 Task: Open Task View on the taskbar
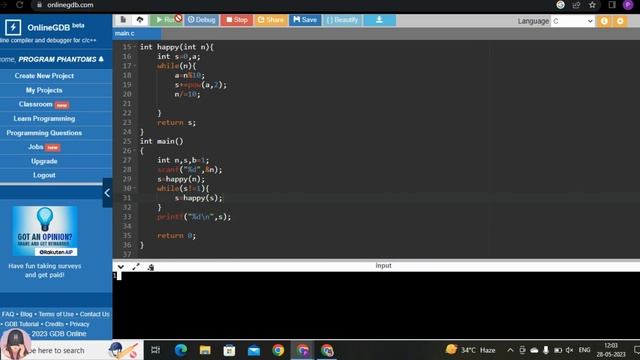(156, 350)
